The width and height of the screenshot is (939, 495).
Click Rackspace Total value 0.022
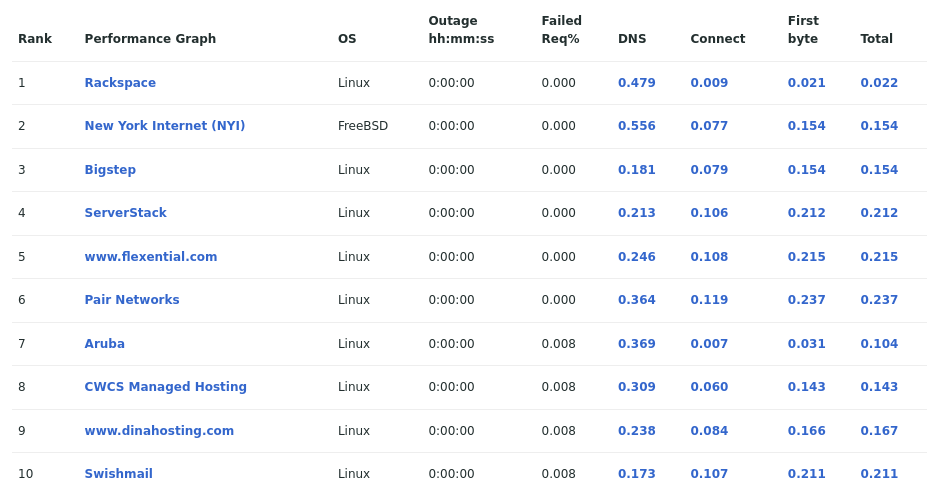879,83
